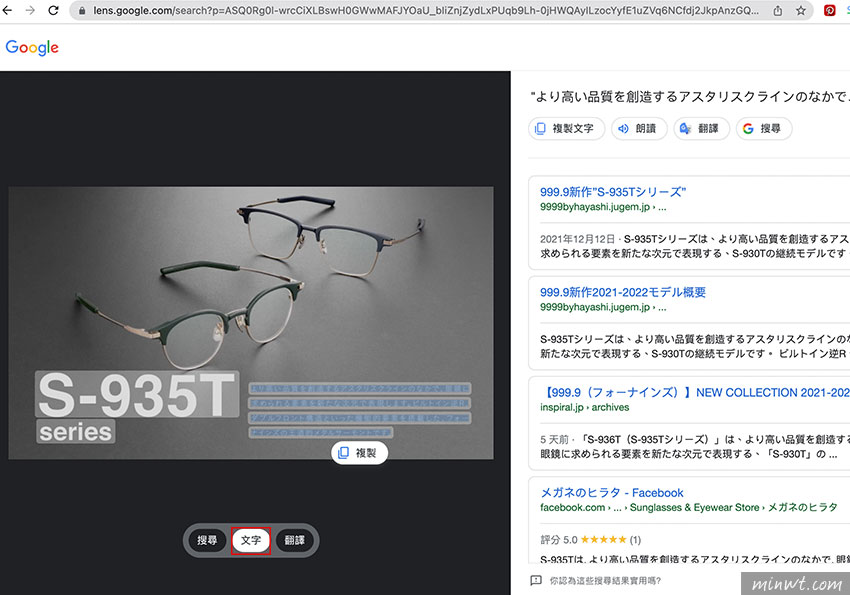Click the feedback flag icon

click(536, 580)
